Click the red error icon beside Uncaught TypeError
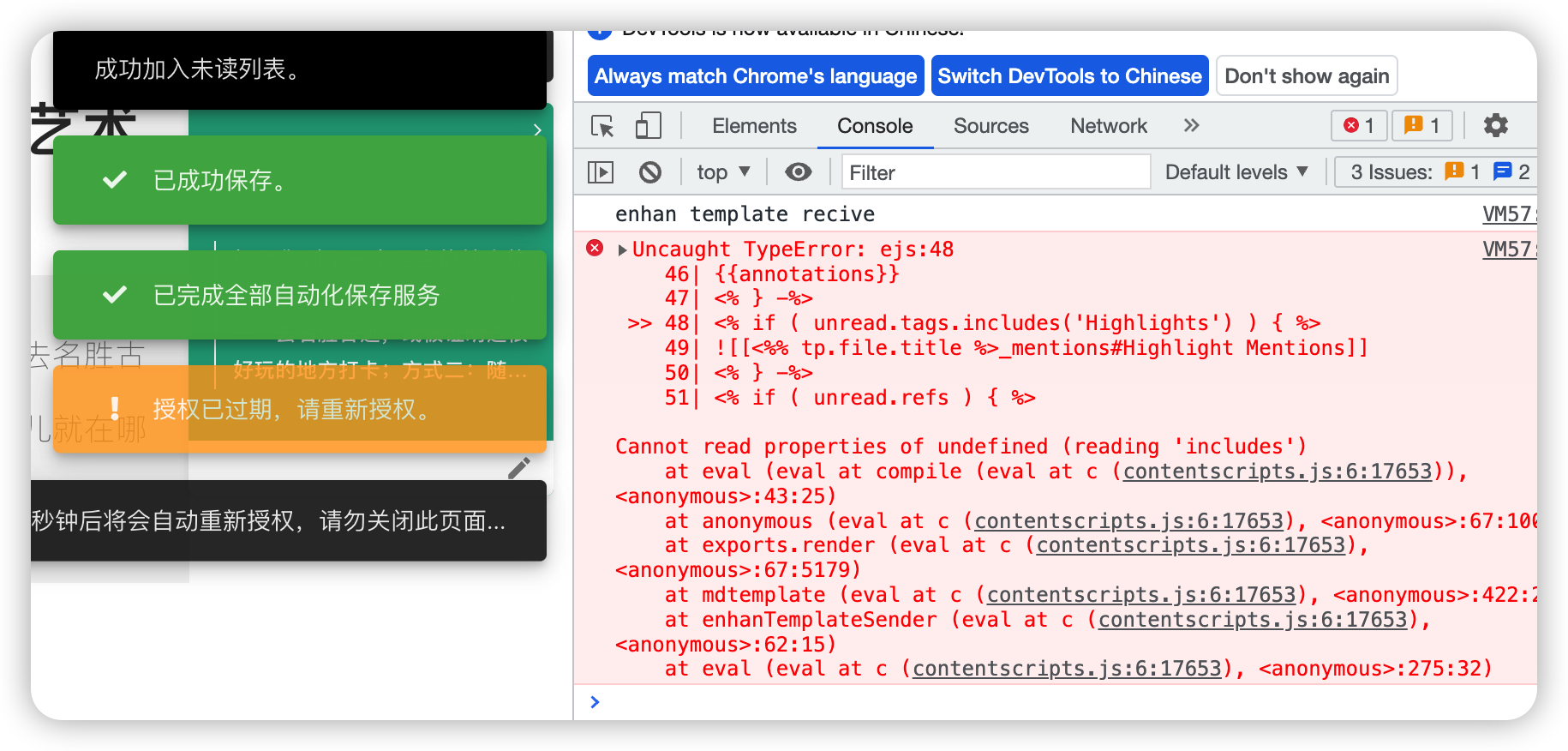 point(595,248)
